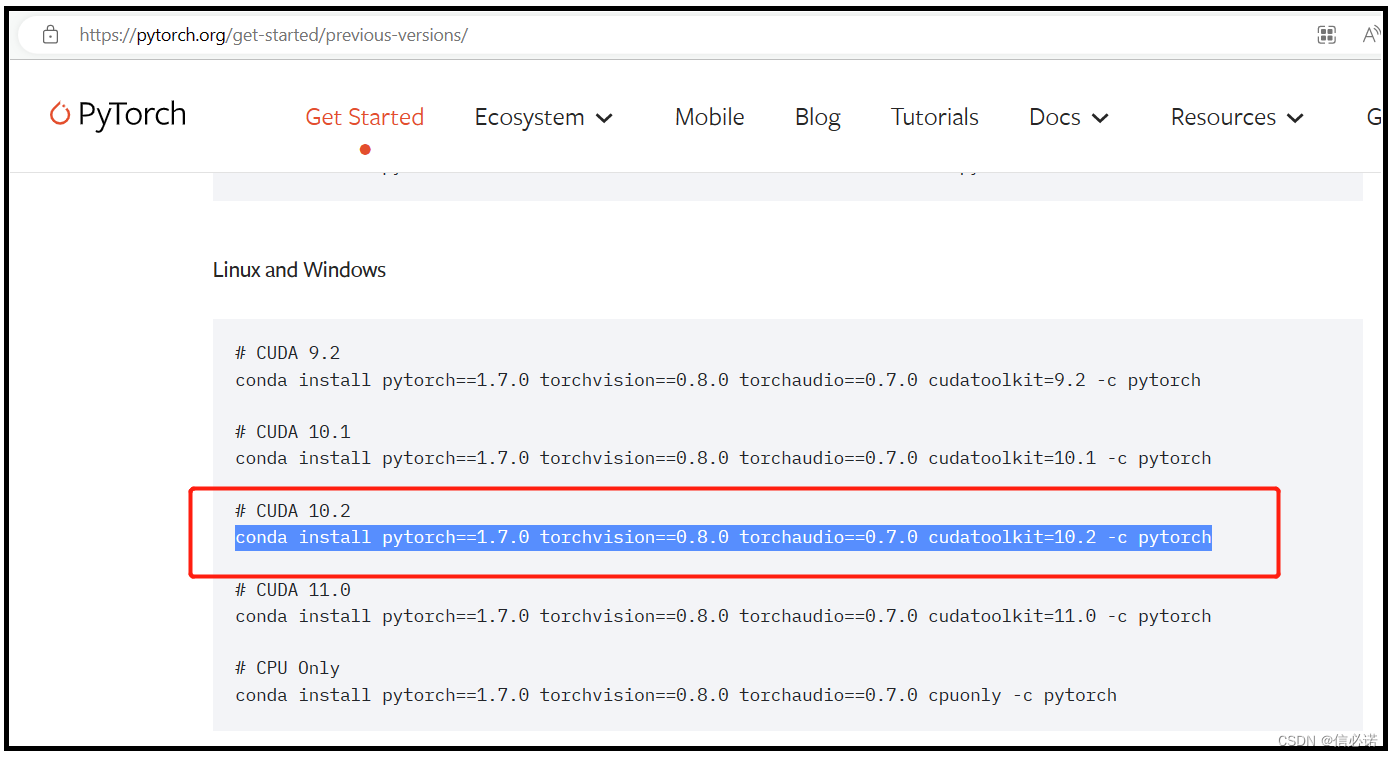This screenshot has width=1393, height=757.
Task: Click the "# CUDA 9.2" comment line
Action: coord(288,353)
